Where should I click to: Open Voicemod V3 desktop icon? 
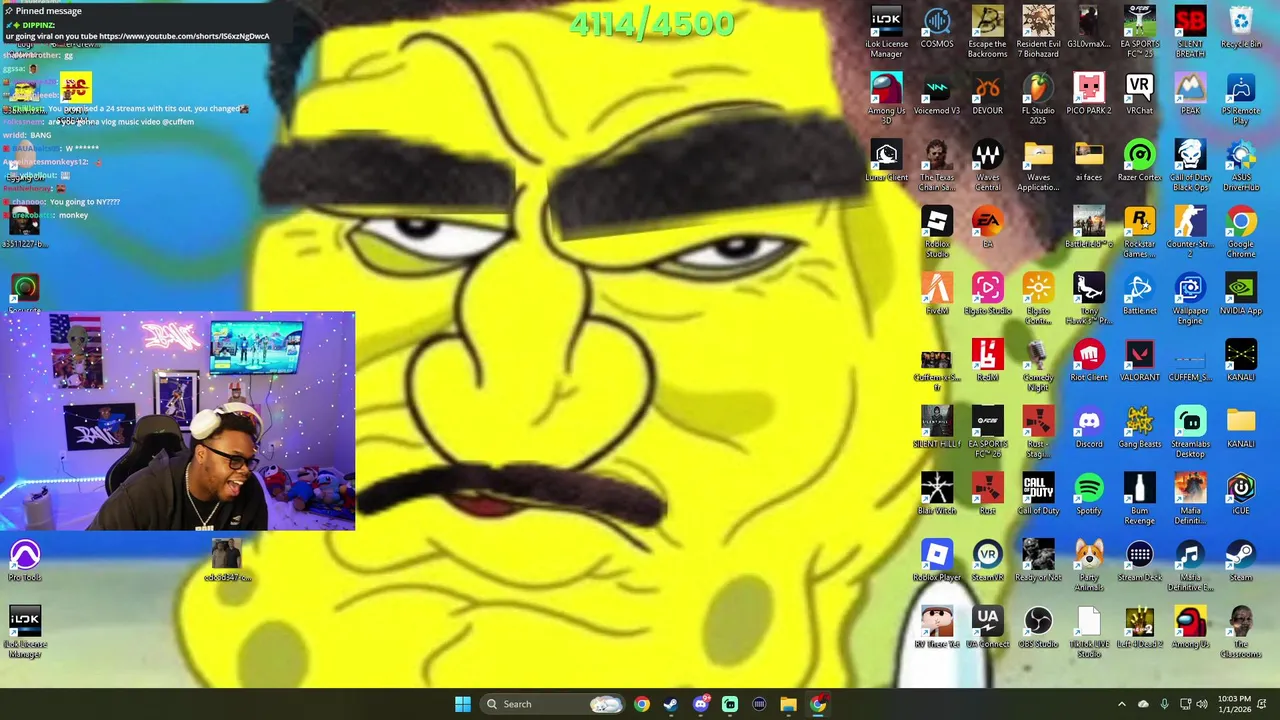point(937,95)
